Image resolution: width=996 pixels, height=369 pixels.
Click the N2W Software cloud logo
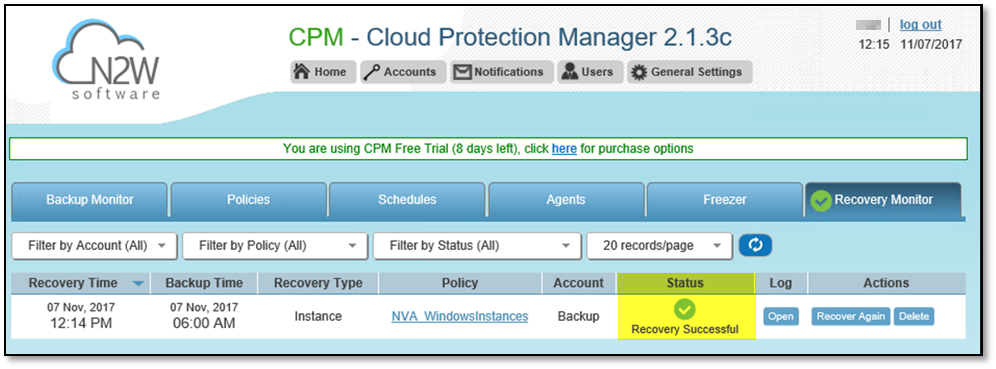(105, 60)
